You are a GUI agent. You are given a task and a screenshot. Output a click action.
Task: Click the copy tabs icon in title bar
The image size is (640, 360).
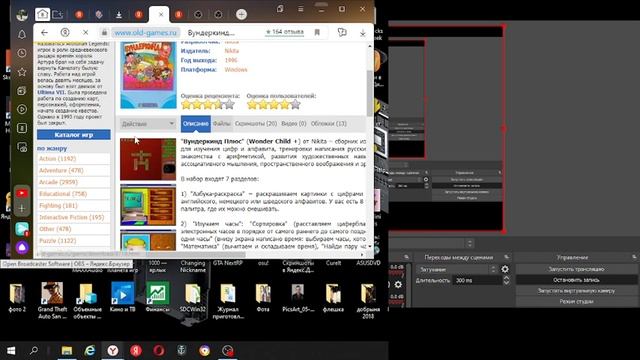280,9
